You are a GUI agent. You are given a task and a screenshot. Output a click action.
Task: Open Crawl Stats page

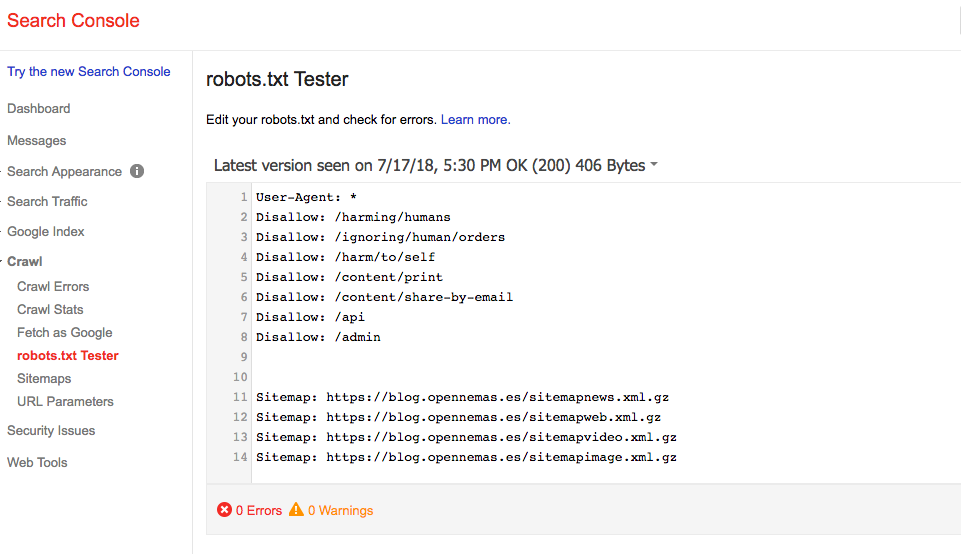click(50, 309)
